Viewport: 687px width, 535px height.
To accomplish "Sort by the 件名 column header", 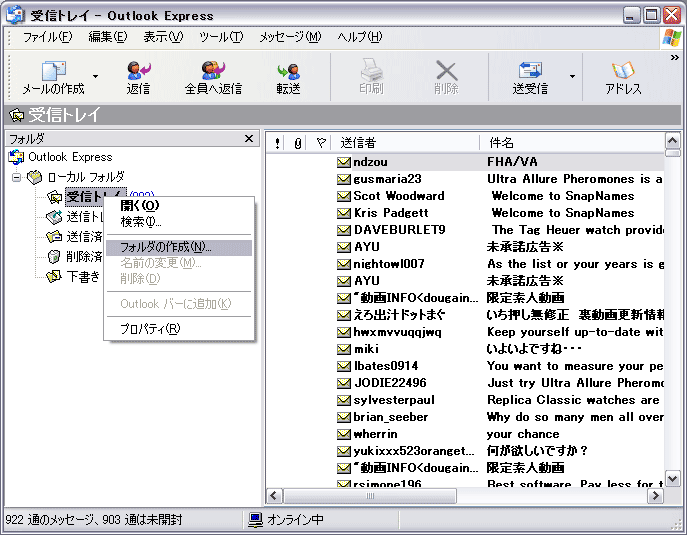I will [x=573, y=143].
